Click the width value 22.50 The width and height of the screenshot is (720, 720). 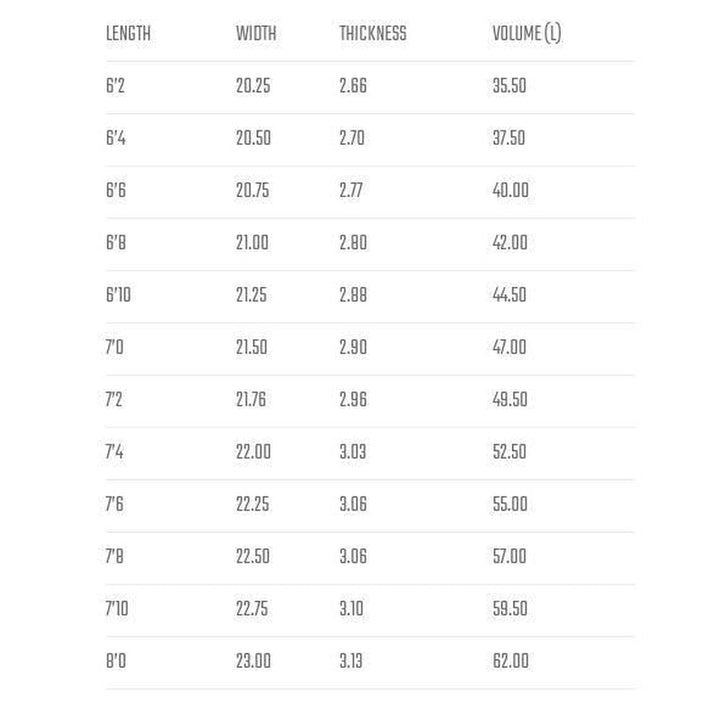[253, 556]
